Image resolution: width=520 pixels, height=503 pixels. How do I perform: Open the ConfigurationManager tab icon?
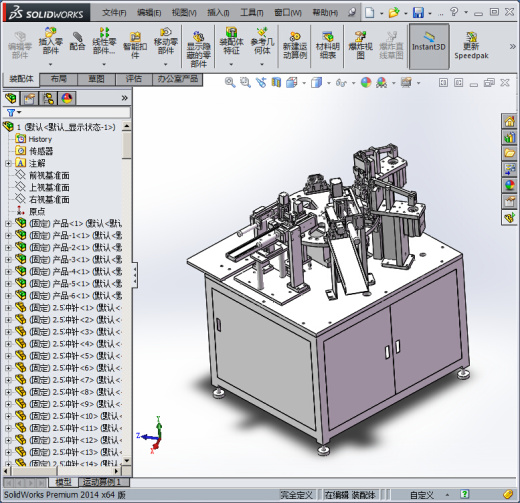pyautogui.click(x=48, y=98)
